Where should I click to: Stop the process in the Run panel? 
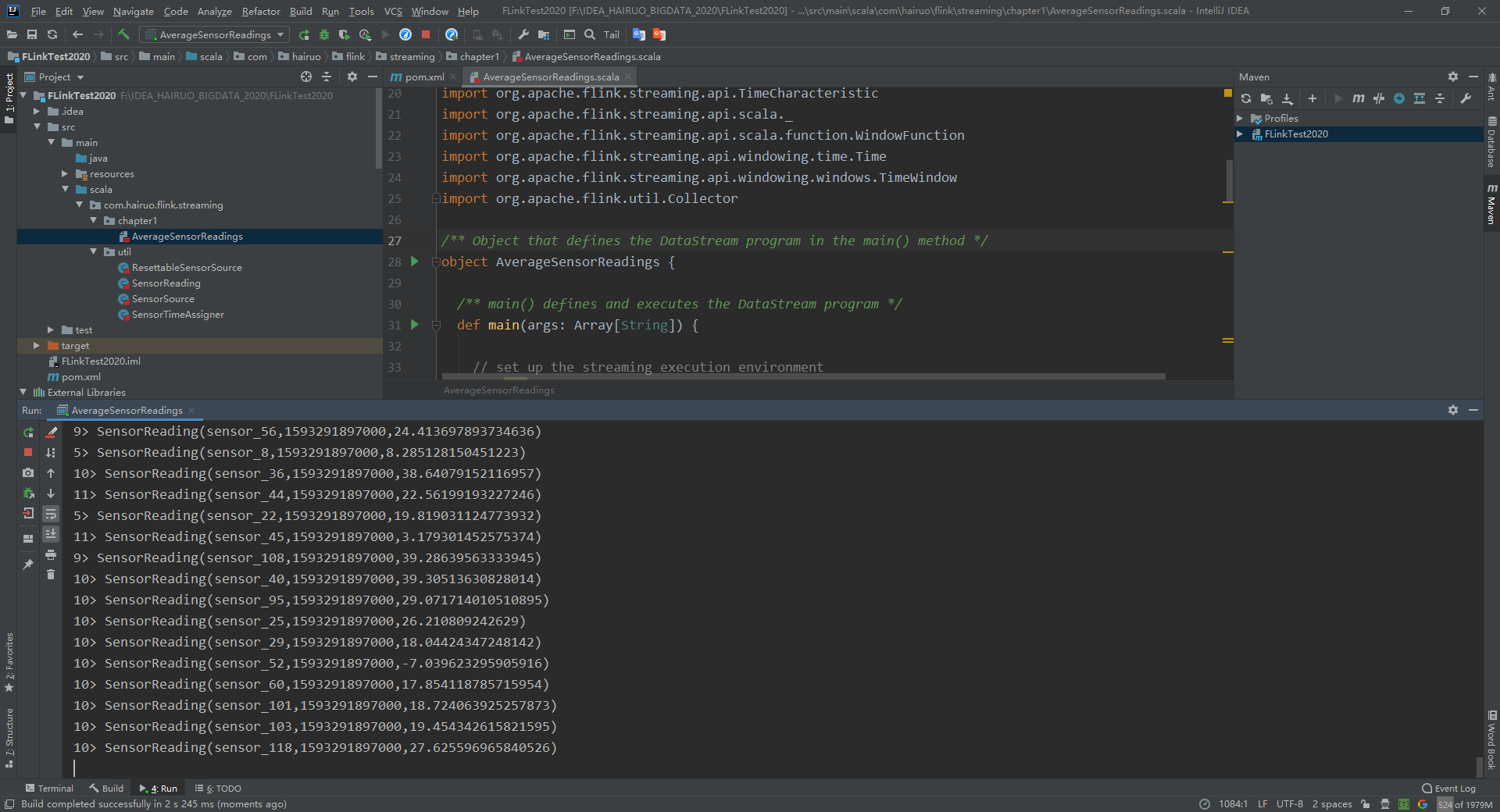[28, 452]
